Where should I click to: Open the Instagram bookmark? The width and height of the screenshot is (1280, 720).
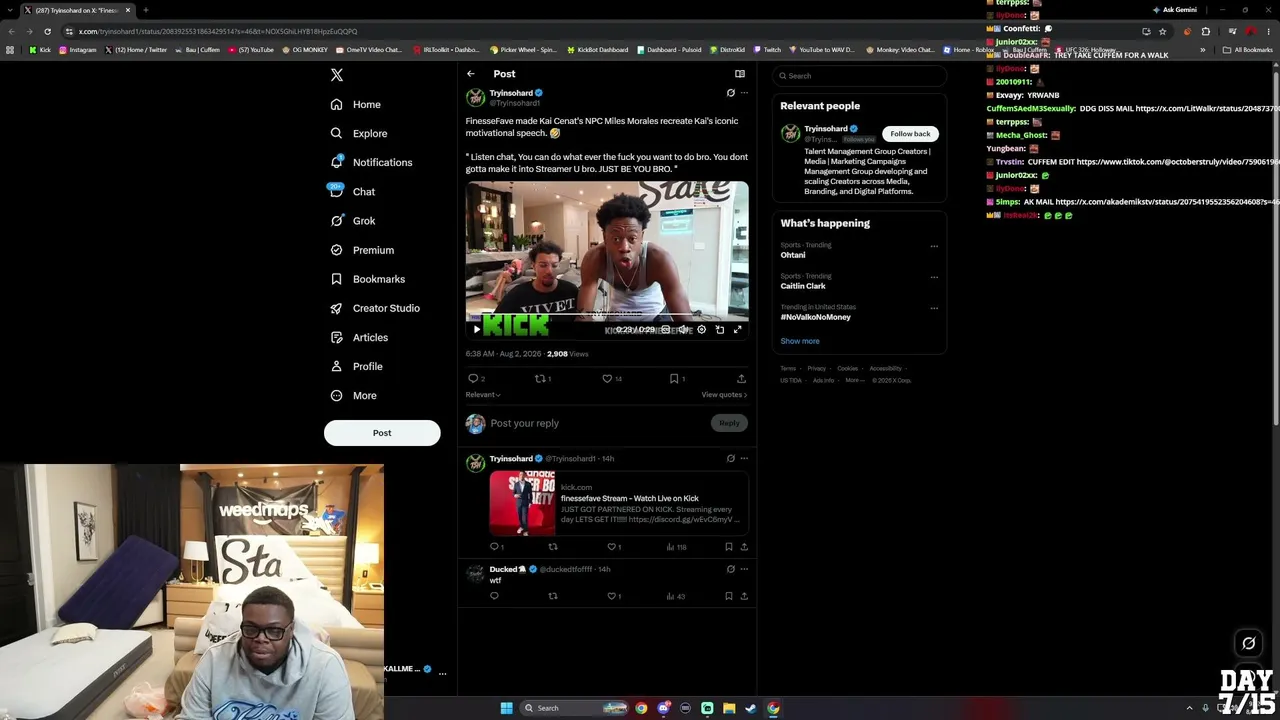coord(78,50)
